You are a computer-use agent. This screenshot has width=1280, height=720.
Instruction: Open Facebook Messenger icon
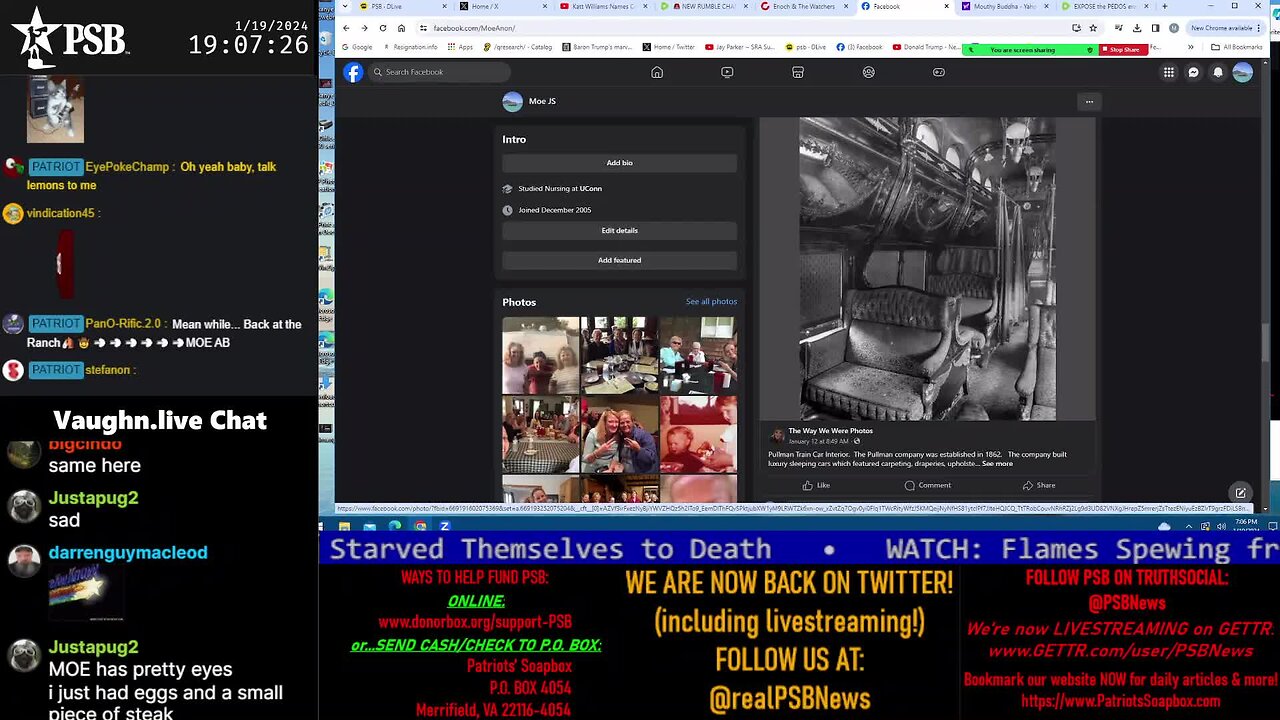pyautogui.click(x=1193, y=72)
